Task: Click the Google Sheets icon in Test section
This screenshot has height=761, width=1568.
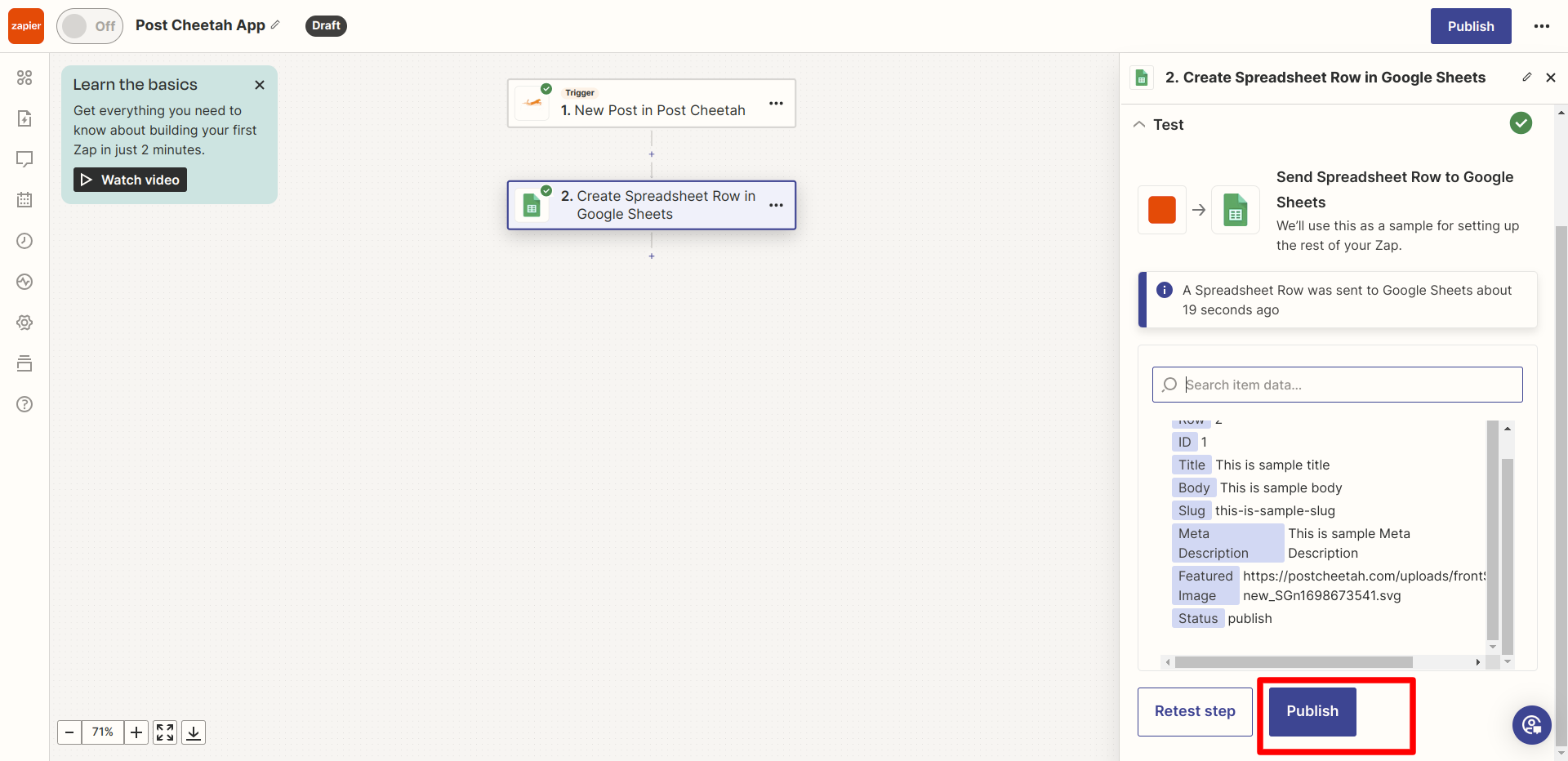Action: tap(1236, 210)
